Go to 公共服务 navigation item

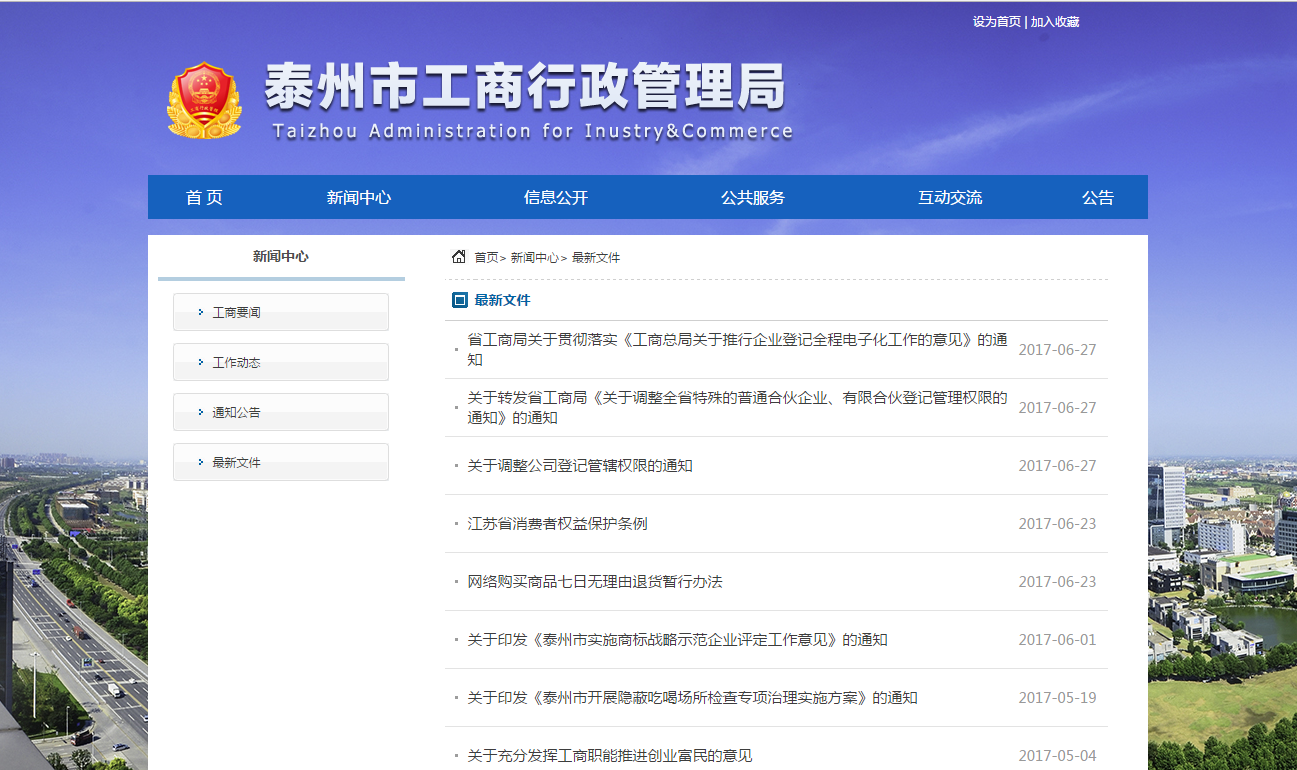[x=752, y=197]
